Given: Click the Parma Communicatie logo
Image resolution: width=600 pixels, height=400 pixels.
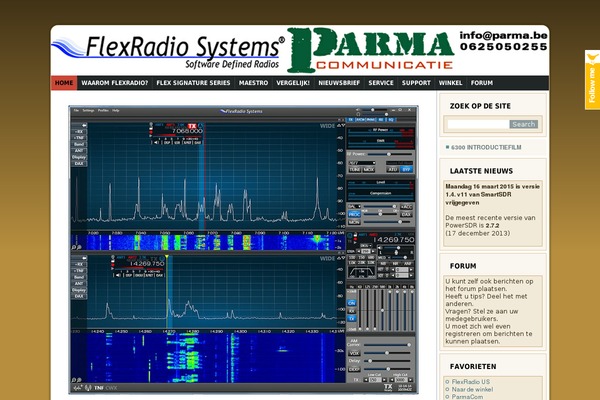Looking at the screenshot, I should pyautogui.click(x=370, y=50).
